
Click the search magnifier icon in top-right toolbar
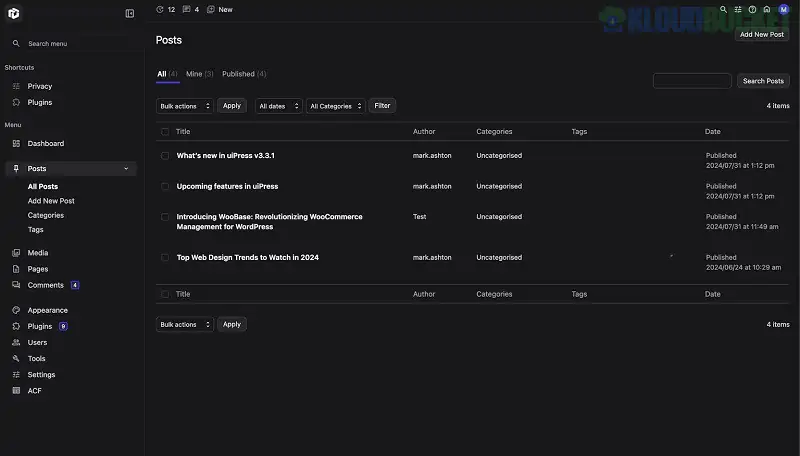724,9
